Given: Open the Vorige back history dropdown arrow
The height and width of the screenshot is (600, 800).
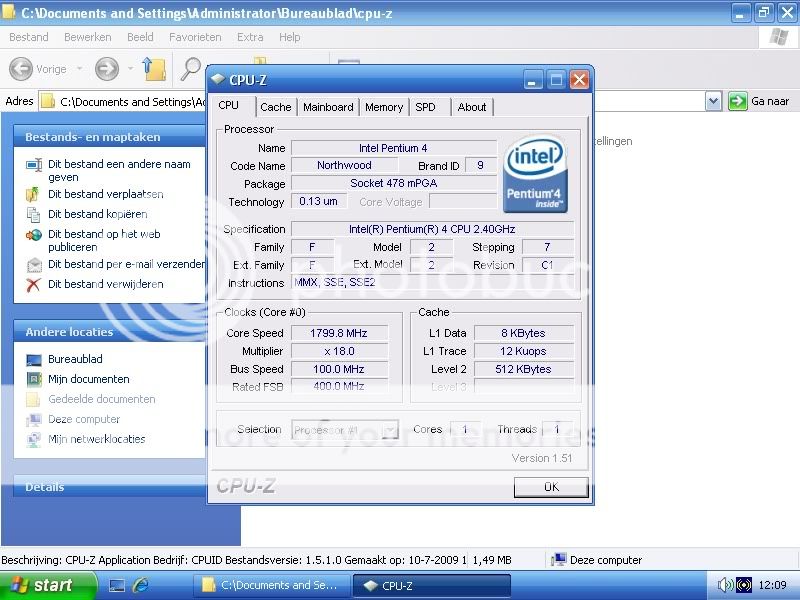Looking at the screenshot, I should click(80, 68).
